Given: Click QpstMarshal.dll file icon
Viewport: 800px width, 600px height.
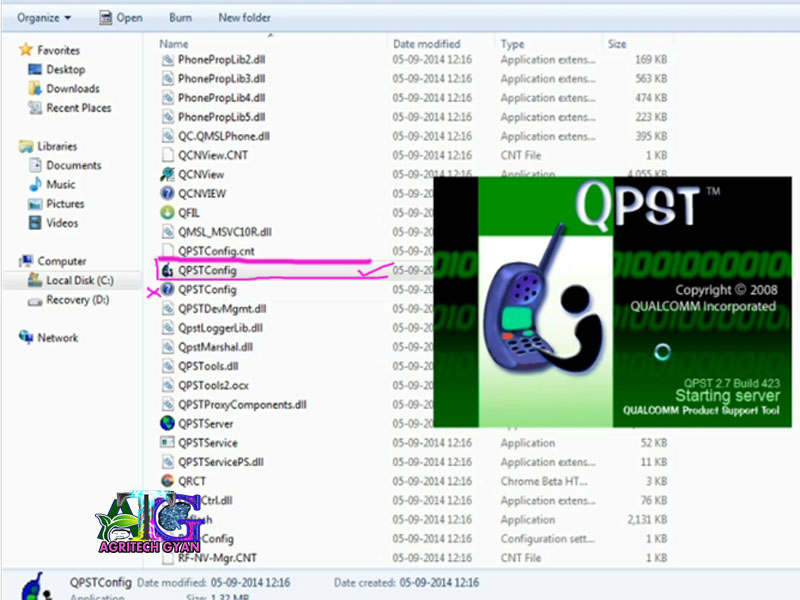Looking at the screenshot, I should tap(167, 347).
